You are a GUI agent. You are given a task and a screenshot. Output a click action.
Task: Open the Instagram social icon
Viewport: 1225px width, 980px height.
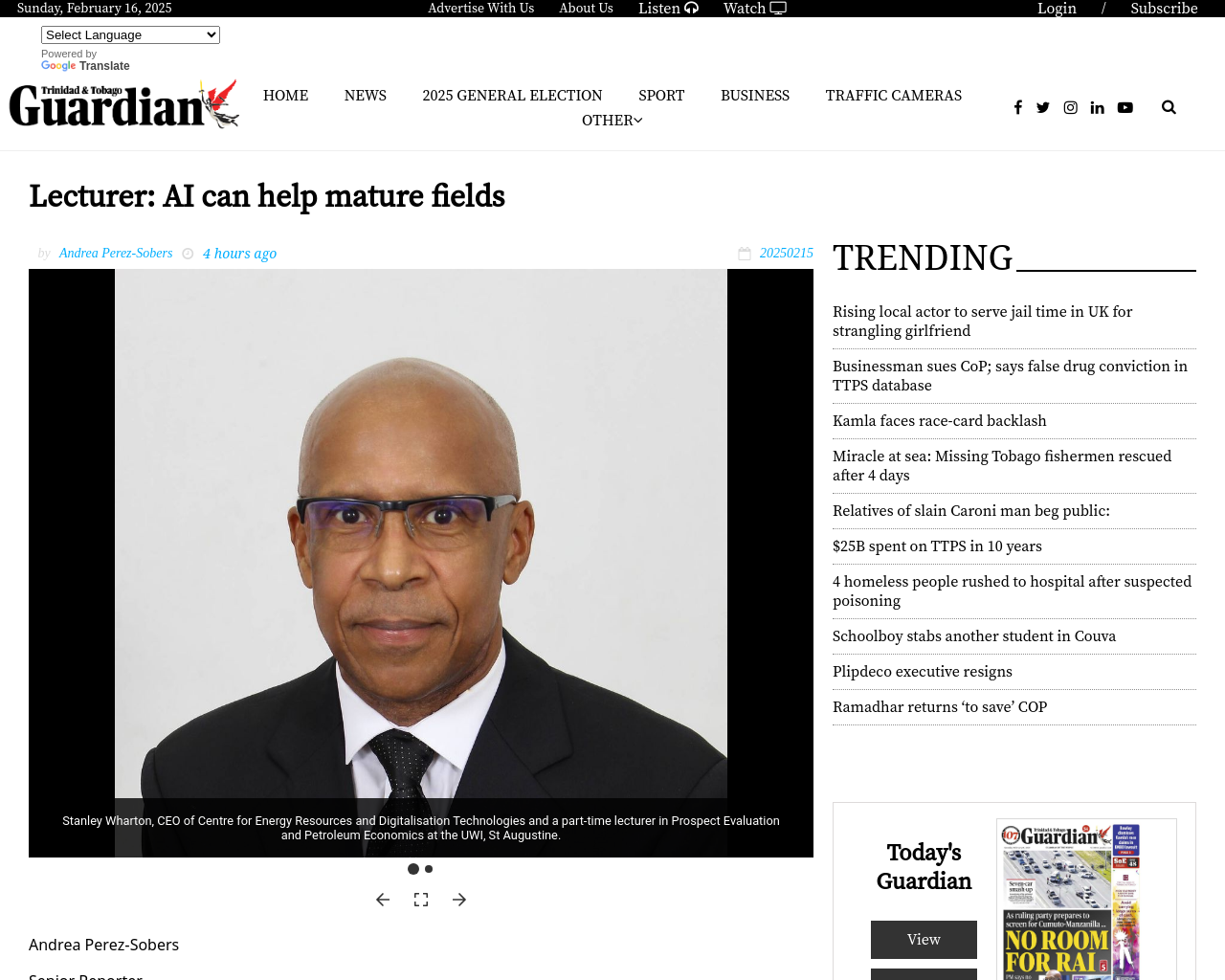point(1071,107)
